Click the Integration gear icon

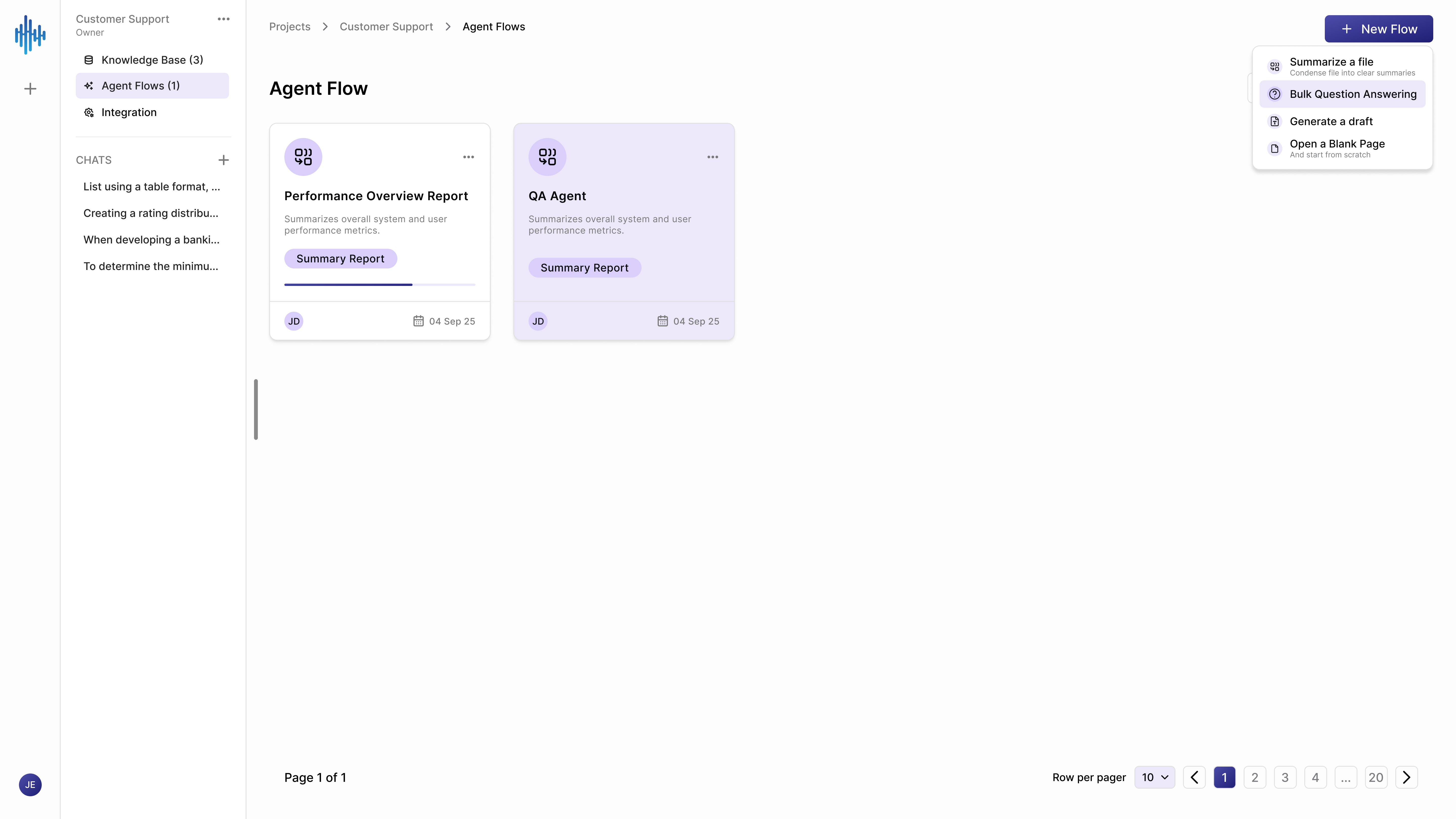(89, 112)
